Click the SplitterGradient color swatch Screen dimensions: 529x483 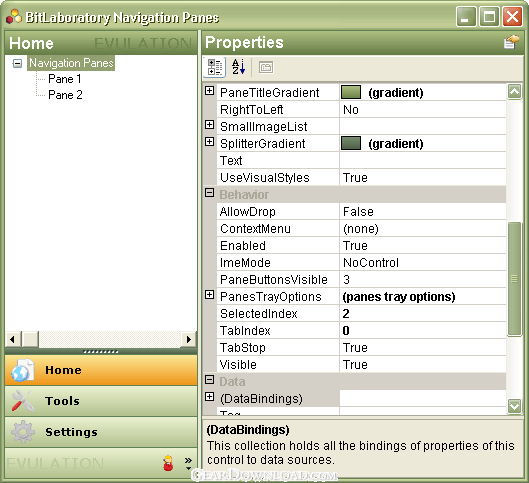[351, 143]
